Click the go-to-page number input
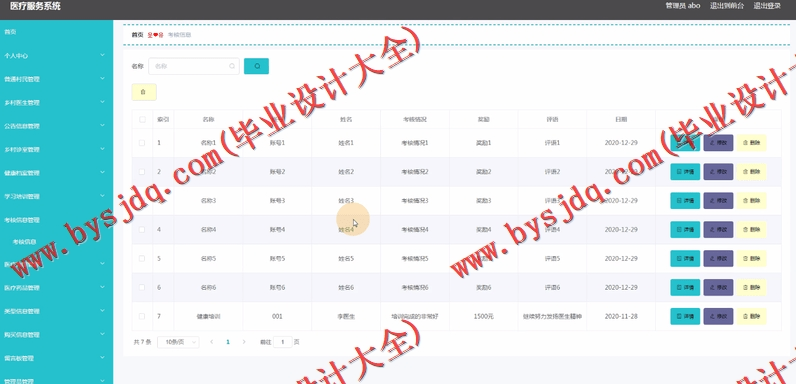Image resolution: width=796 pixels, height=384 pixels. (283, 342)
